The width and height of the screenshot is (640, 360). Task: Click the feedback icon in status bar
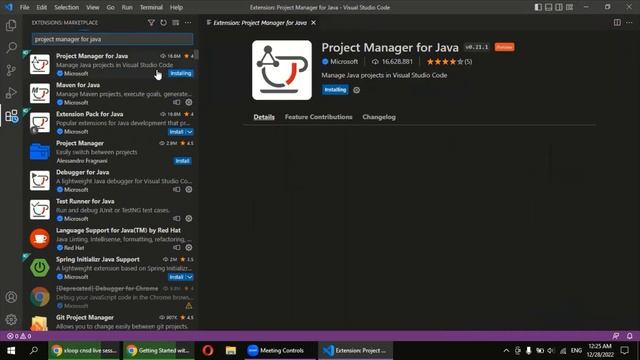point(616,336)
